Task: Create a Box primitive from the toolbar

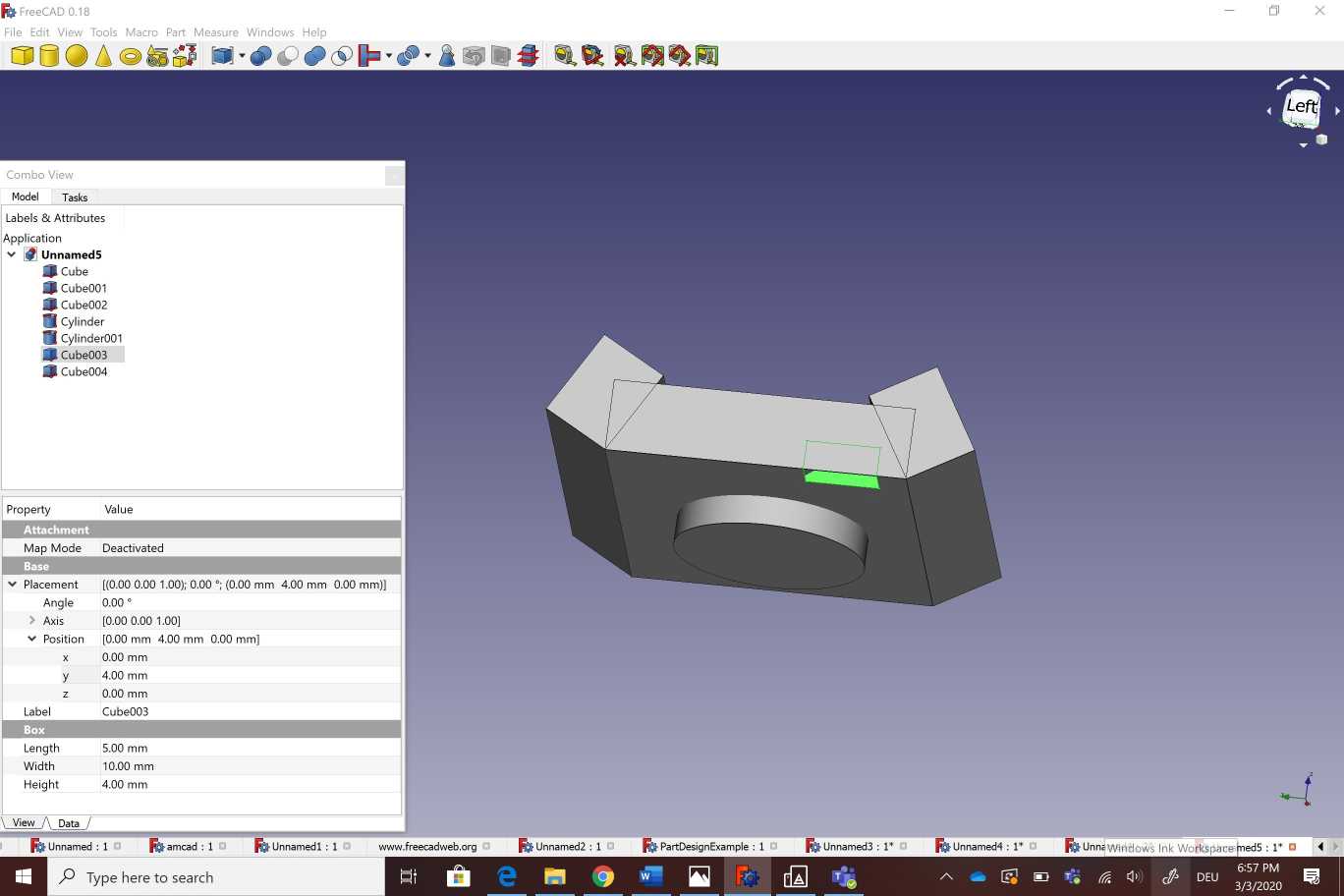Action: [x=22, y=56]
